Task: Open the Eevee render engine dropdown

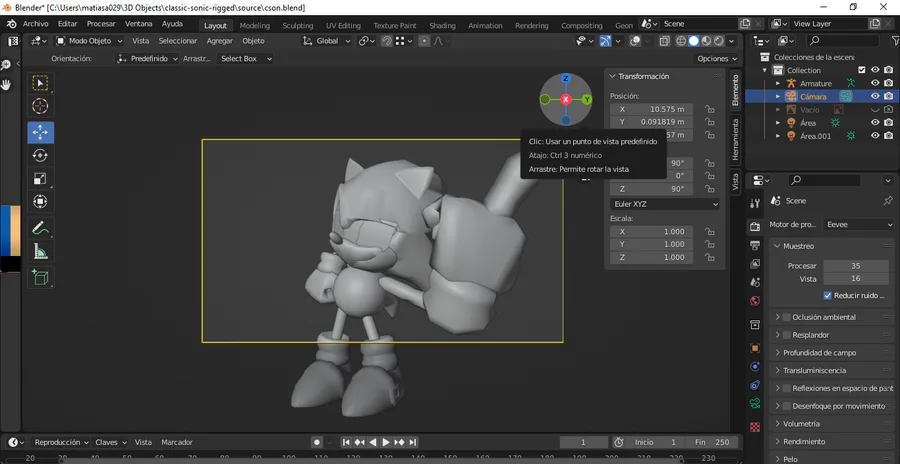Action: (859, 225)
